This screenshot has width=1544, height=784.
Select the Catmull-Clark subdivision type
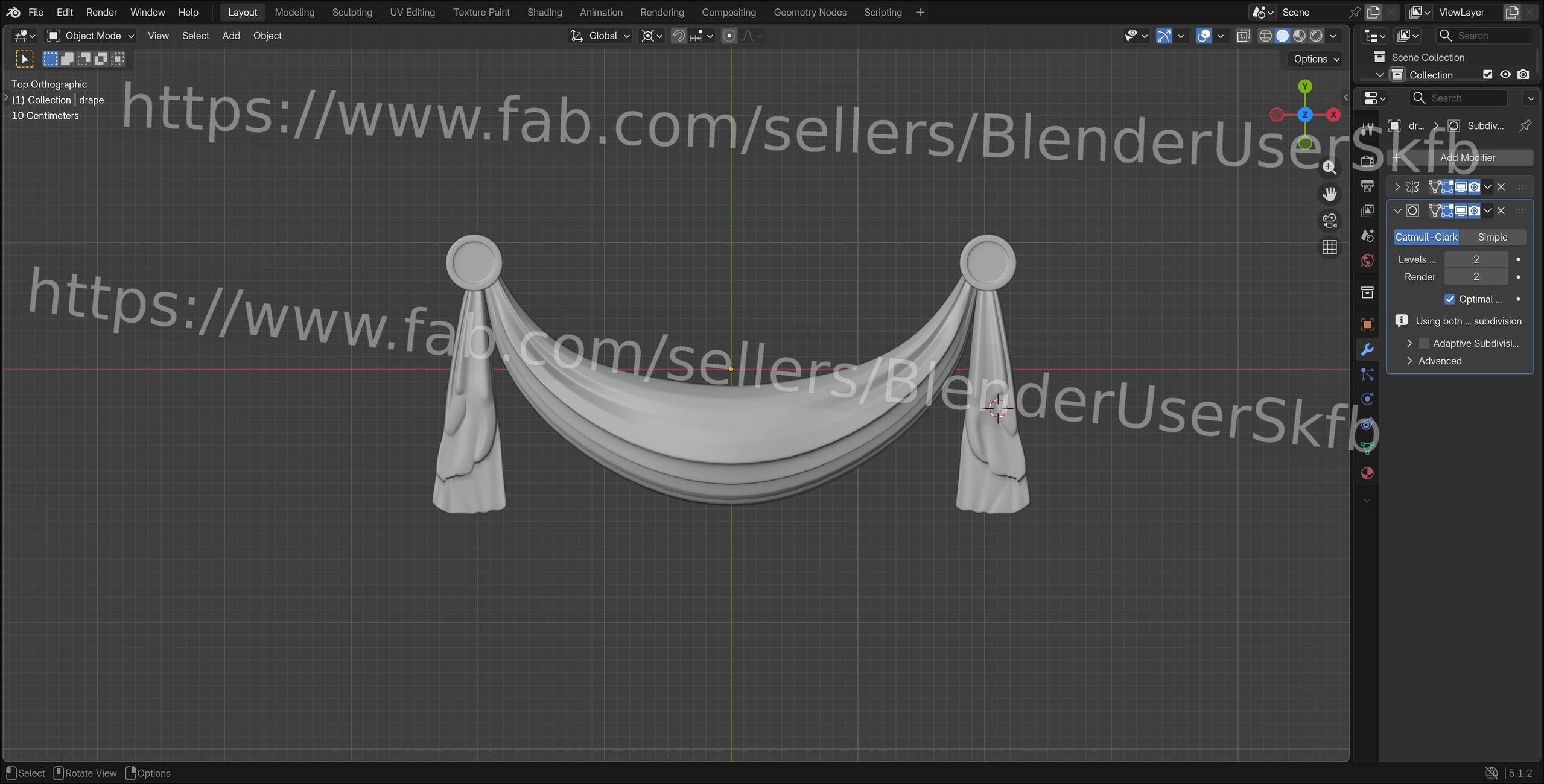click(1426, 237)
